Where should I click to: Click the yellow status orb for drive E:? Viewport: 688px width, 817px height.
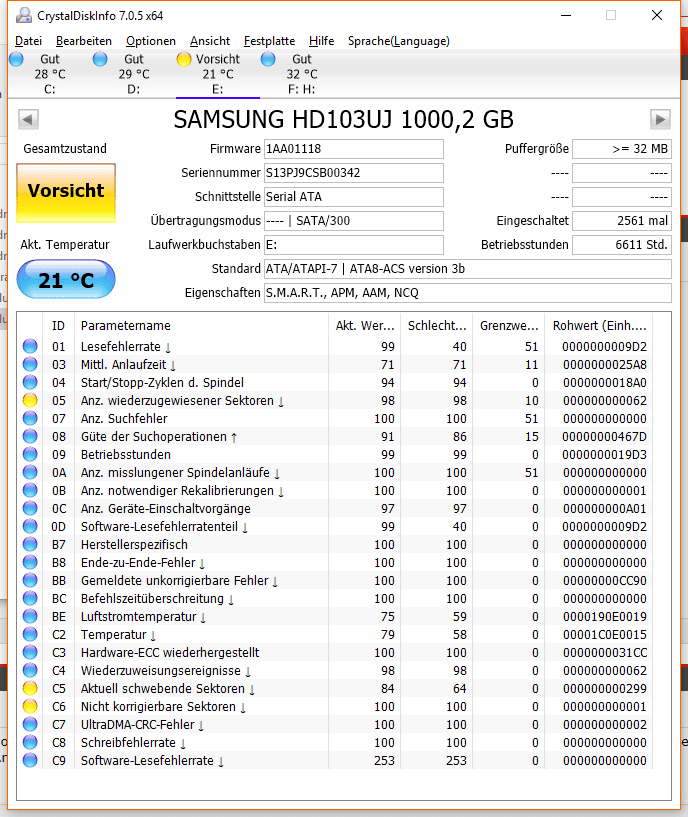pyautogui.click(x=184, y=59)
